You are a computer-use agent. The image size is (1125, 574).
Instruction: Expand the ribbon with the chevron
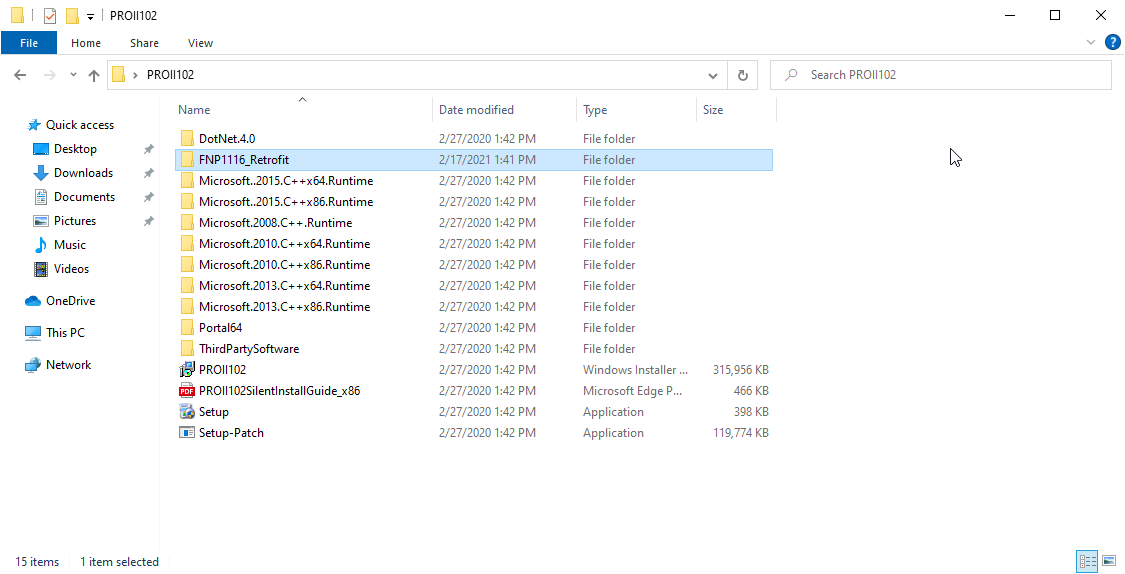pyautogui.click(x=1091, y=42)
